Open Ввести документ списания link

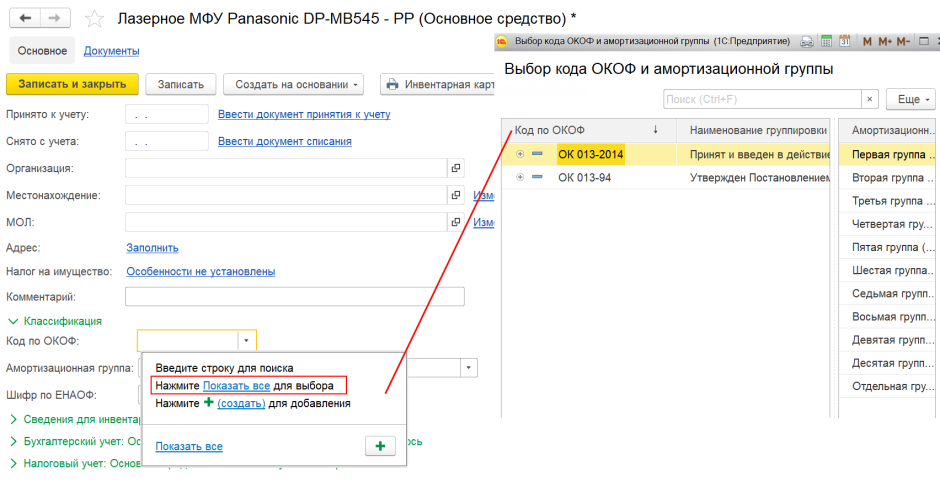(x=285, y=141)
